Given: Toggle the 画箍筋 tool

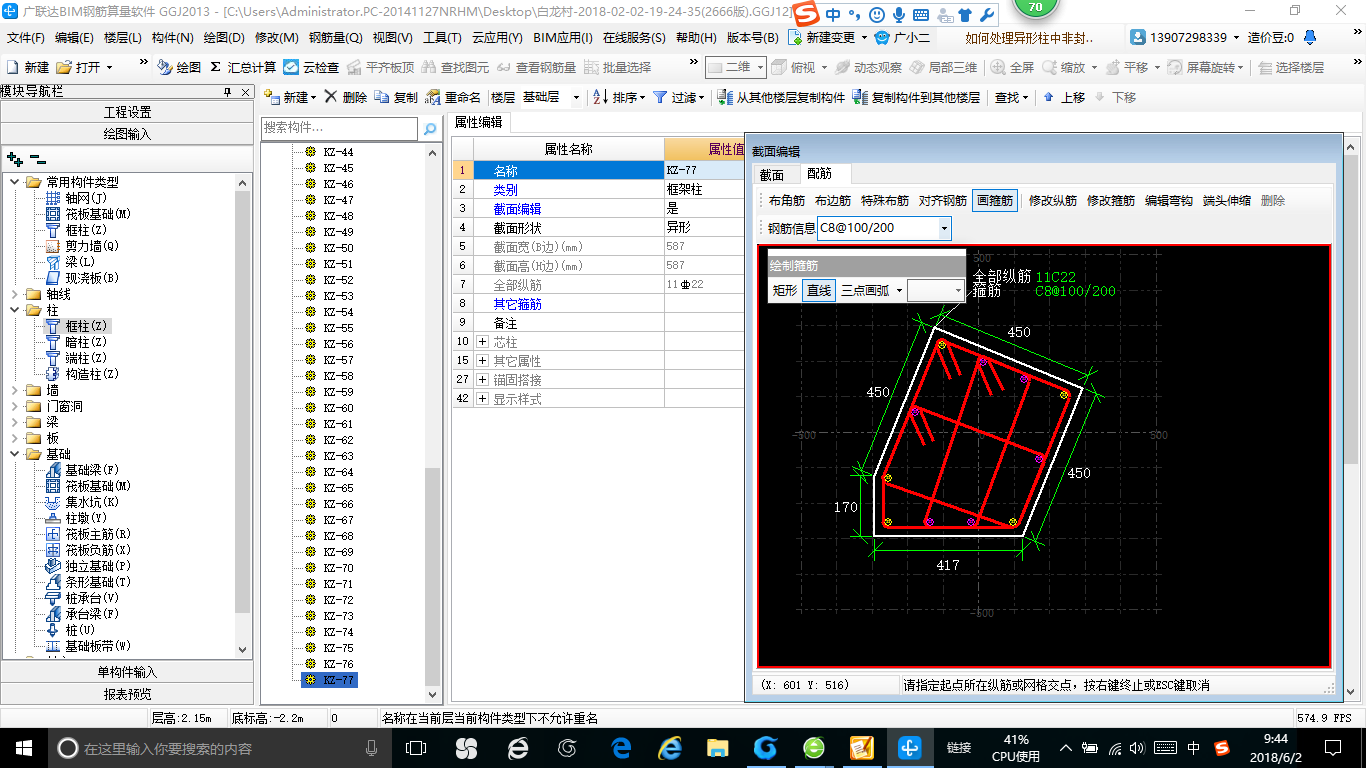Looking at the screenshot, I should click(x=995, y=200).
